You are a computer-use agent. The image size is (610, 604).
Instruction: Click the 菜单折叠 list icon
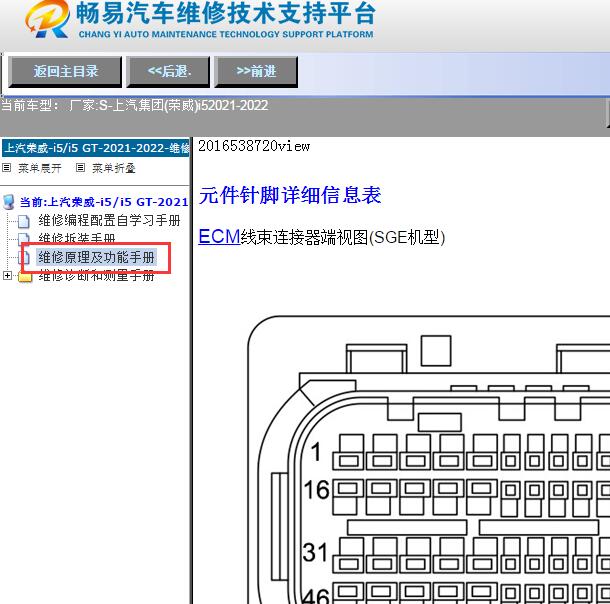coord(80,168)
